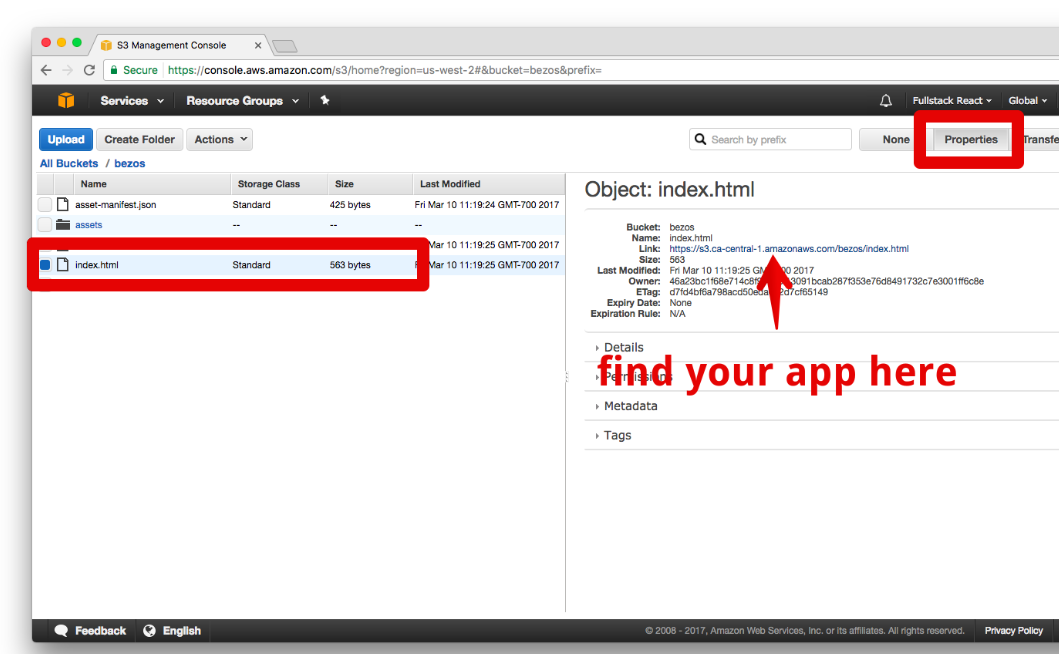Select the asset-manifest.json file name
The image size is (1059, 654).
(115, 205)
